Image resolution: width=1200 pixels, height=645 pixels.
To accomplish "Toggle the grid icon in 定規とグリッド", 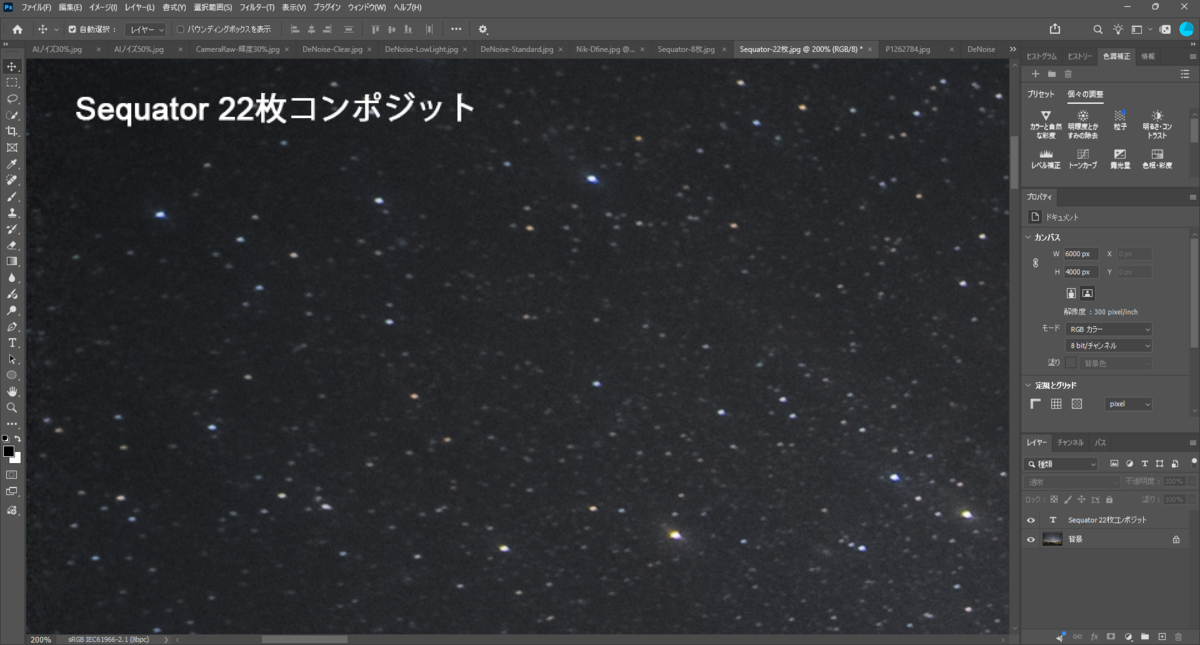I will point(1056,404).
